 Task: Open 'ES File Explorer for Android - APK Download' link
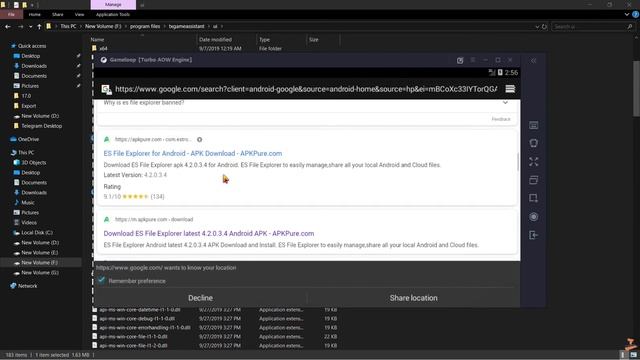[x=193, y=153]
